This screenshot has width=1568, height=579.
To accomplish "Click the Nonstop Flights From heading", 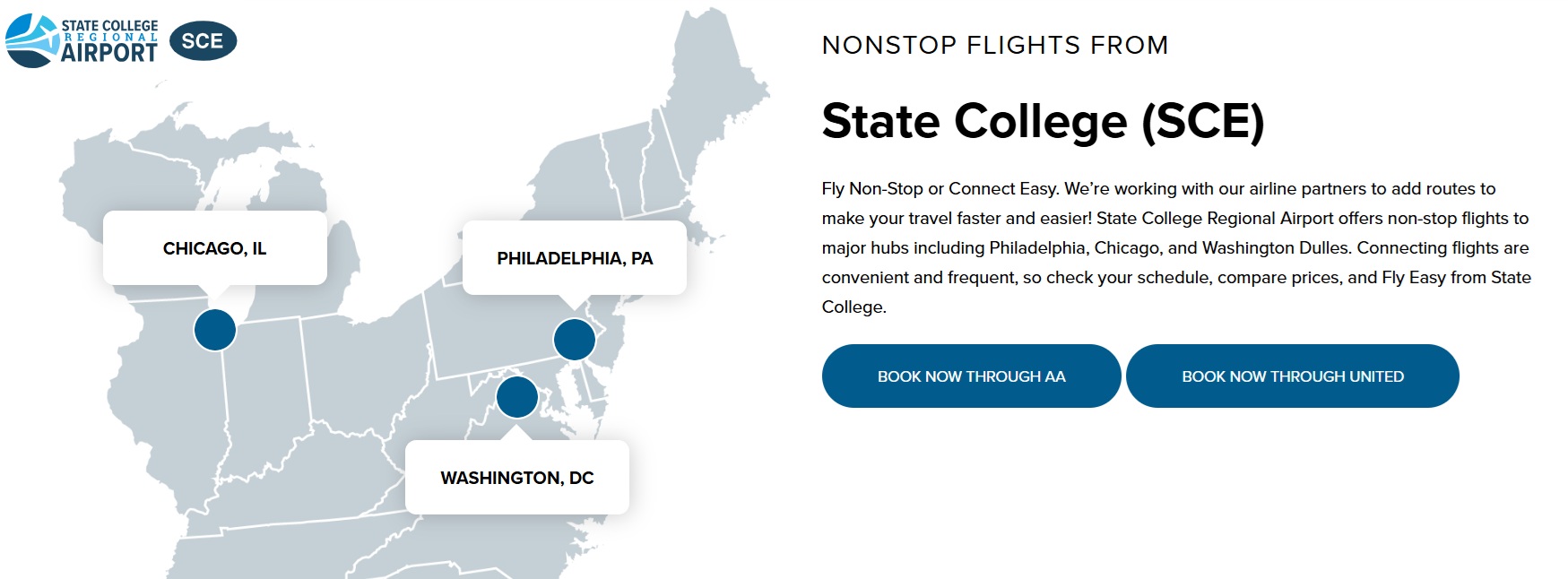I will point(995,45).
